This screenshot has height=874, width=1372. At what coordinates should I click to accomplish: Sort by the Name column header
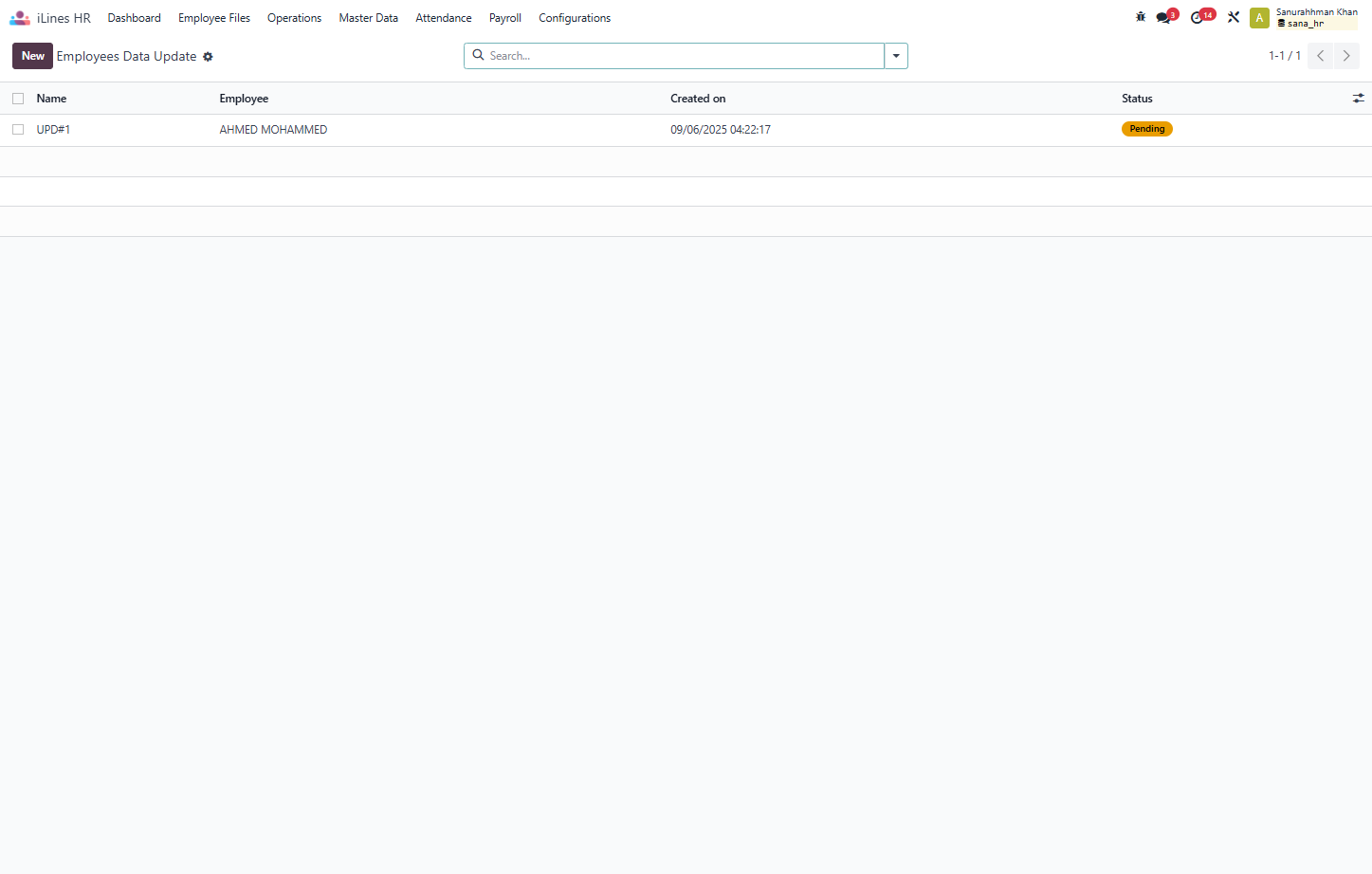(51, 99)
